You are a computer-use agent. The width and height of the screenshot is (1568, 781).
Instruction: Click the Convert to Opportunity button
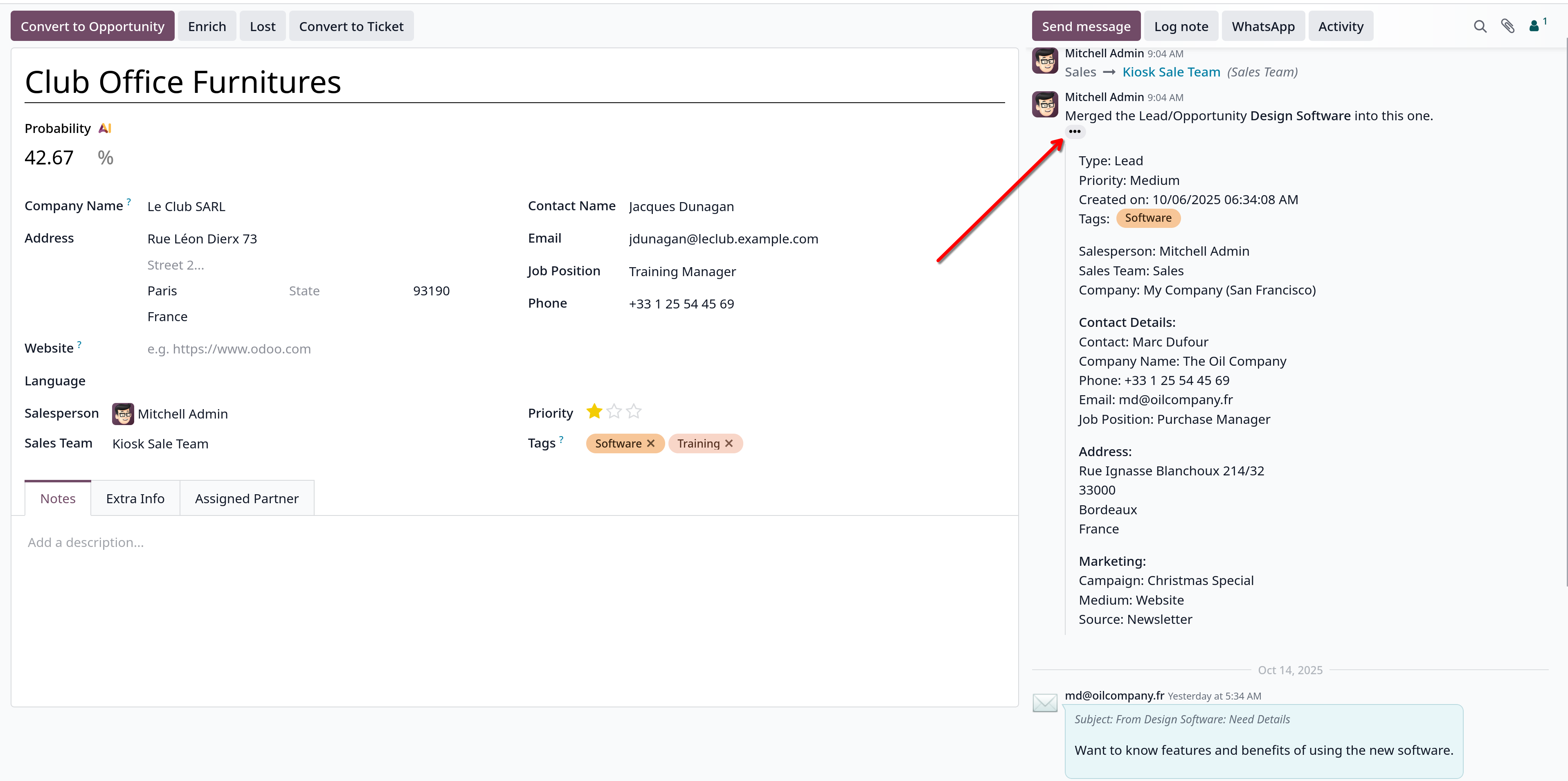pyautogui.click(x=92, y=26)
